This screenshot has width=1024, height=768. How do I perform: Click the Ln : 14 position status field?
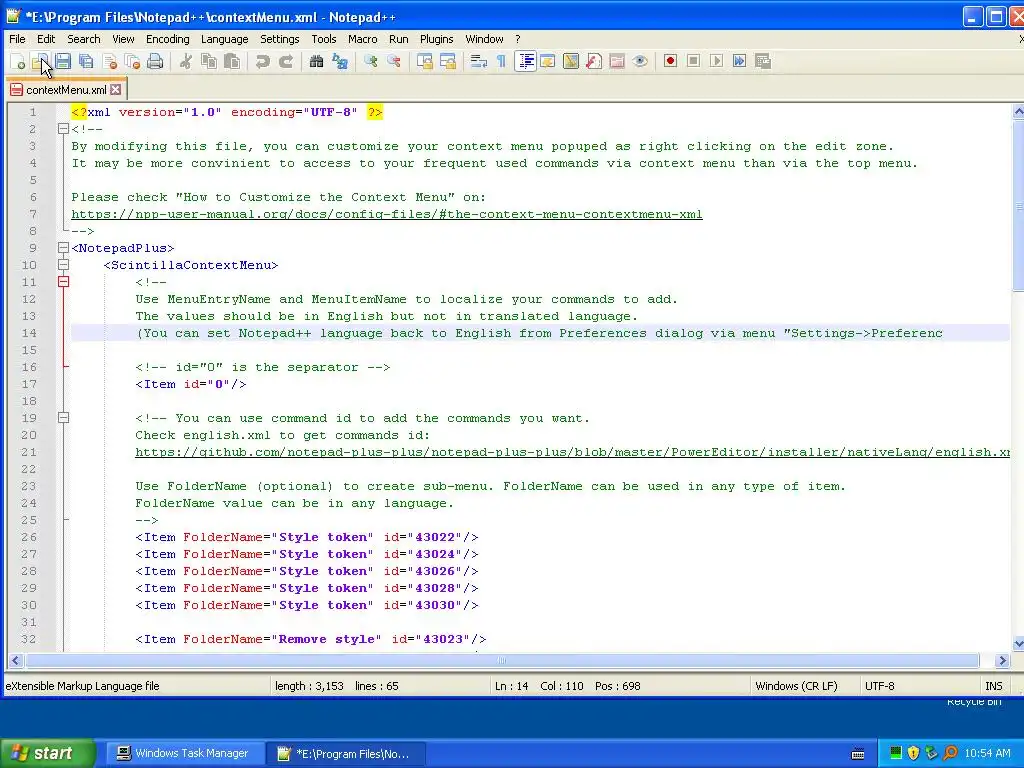tap(511, 686)
